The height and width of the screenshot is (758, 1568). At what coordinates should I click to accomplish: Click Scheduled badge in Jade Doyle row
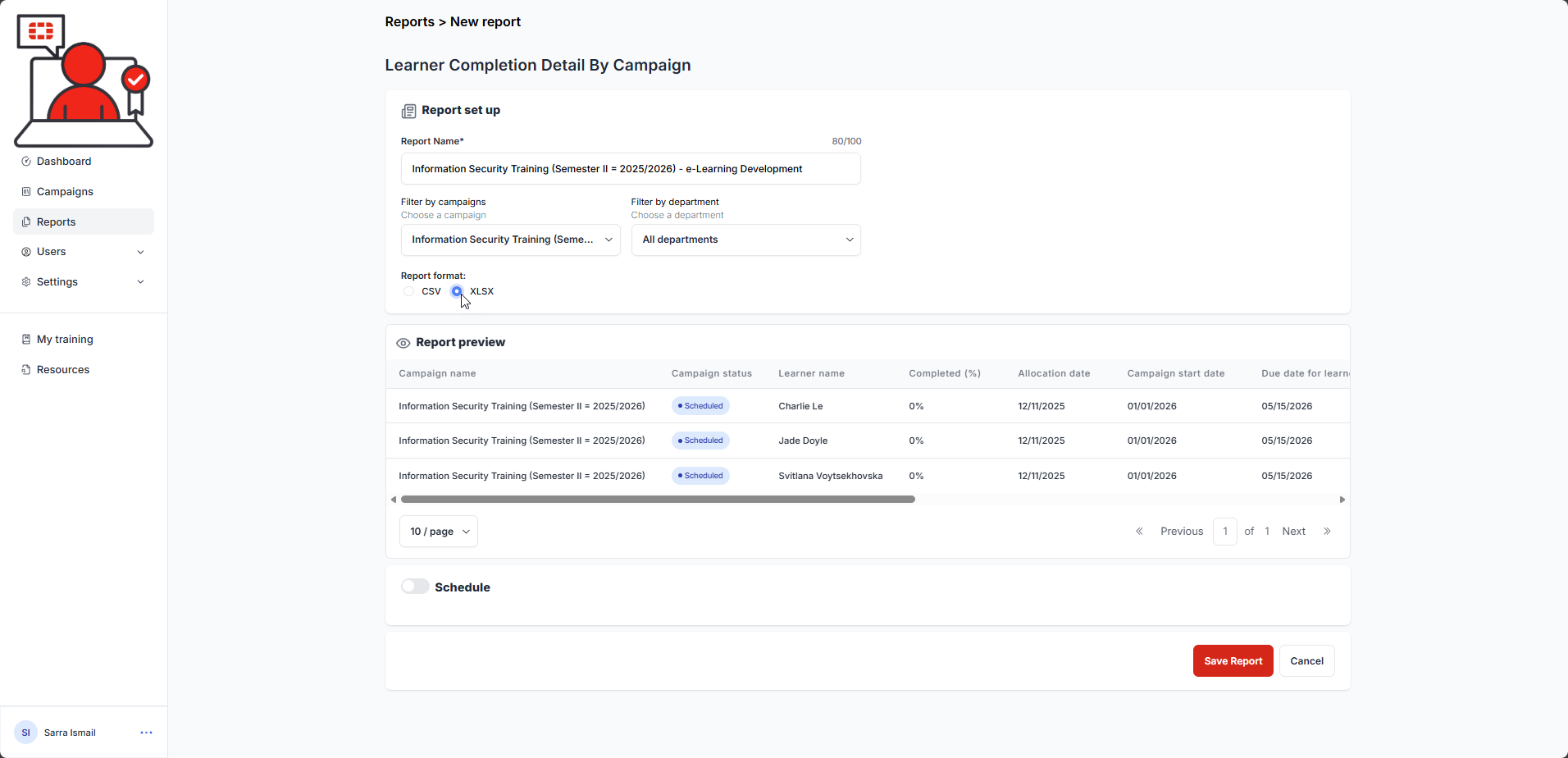[x=700, y=441]
